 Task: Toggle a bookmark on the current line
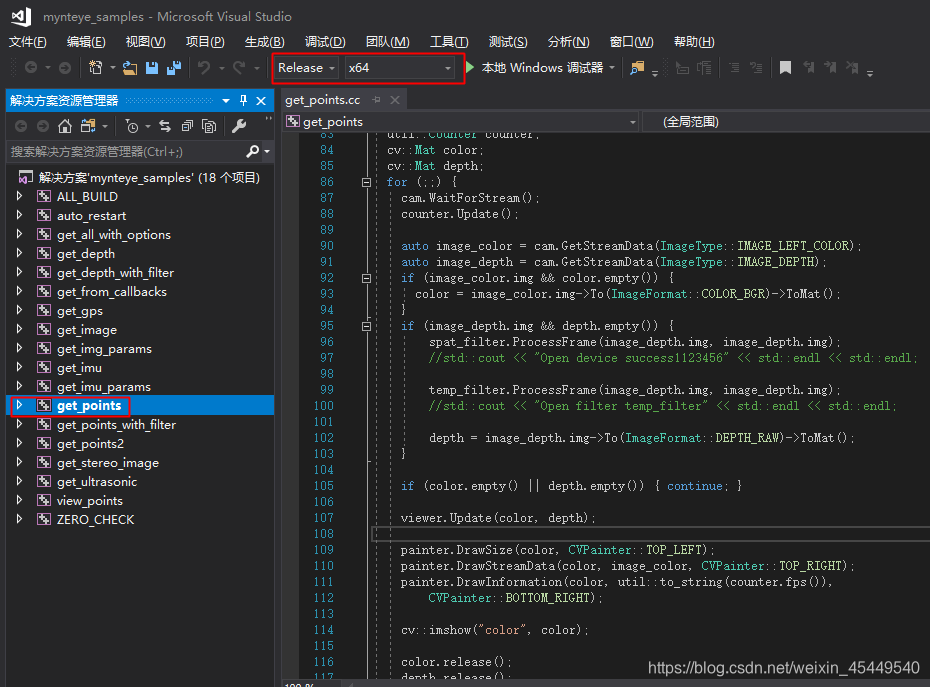point(785,68)
